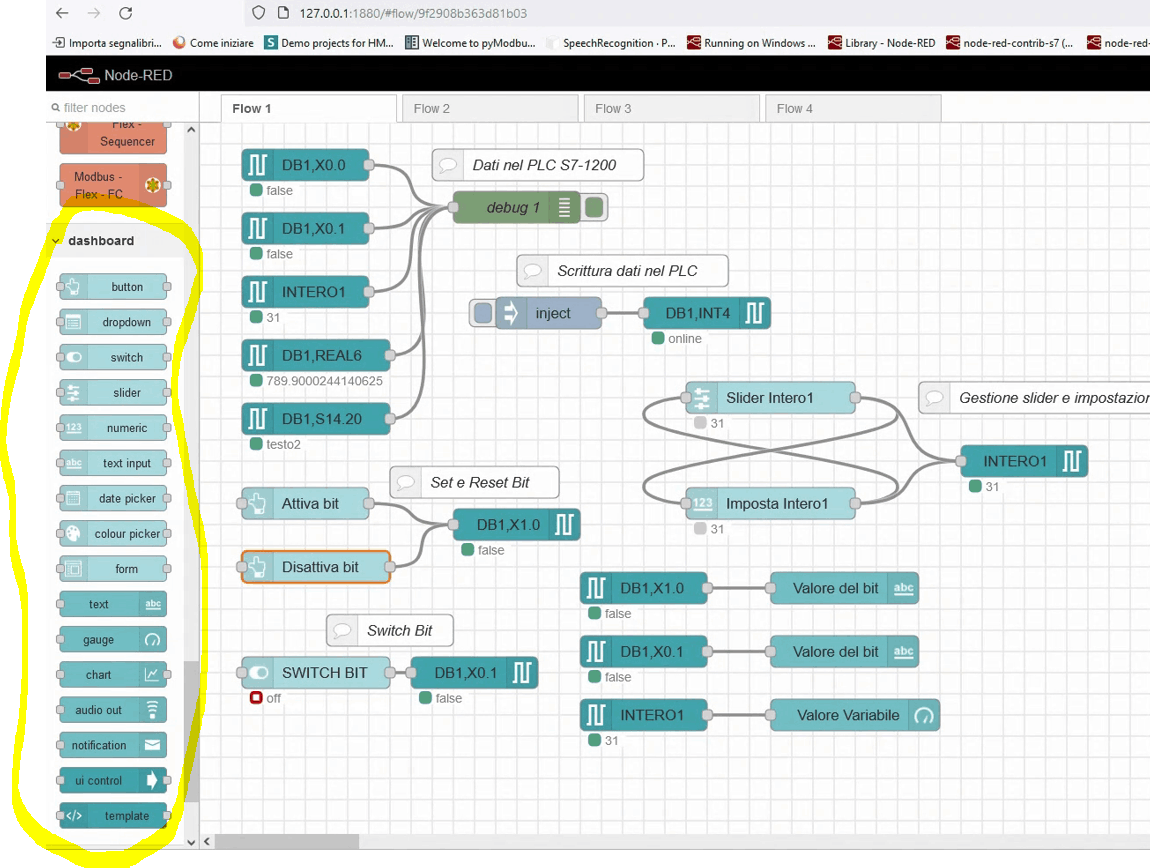Select the gauge palette node

(113, 639)
